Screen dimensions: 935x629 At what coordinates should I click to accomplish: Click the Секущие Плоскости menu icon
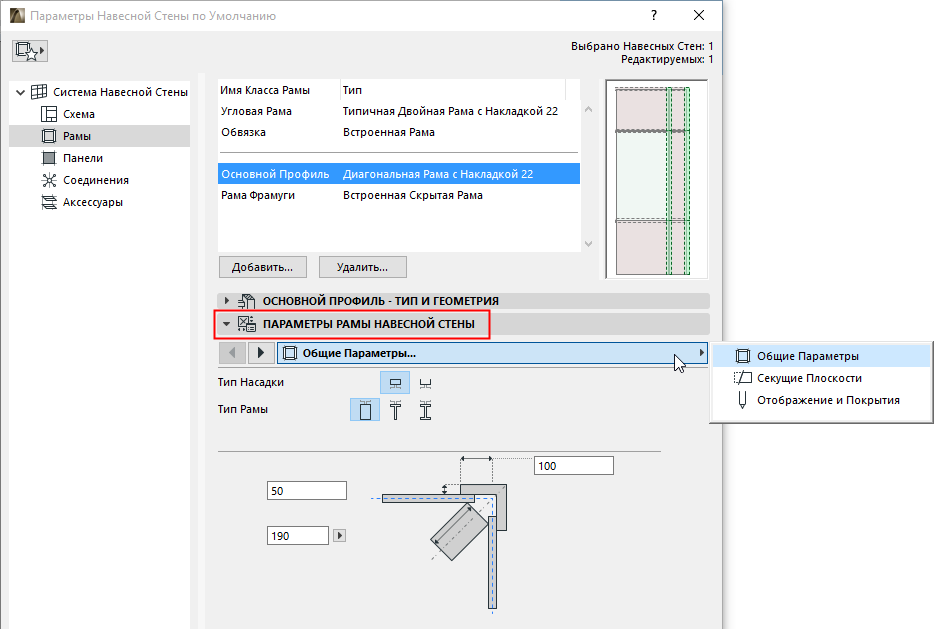(x=741, y=378)
